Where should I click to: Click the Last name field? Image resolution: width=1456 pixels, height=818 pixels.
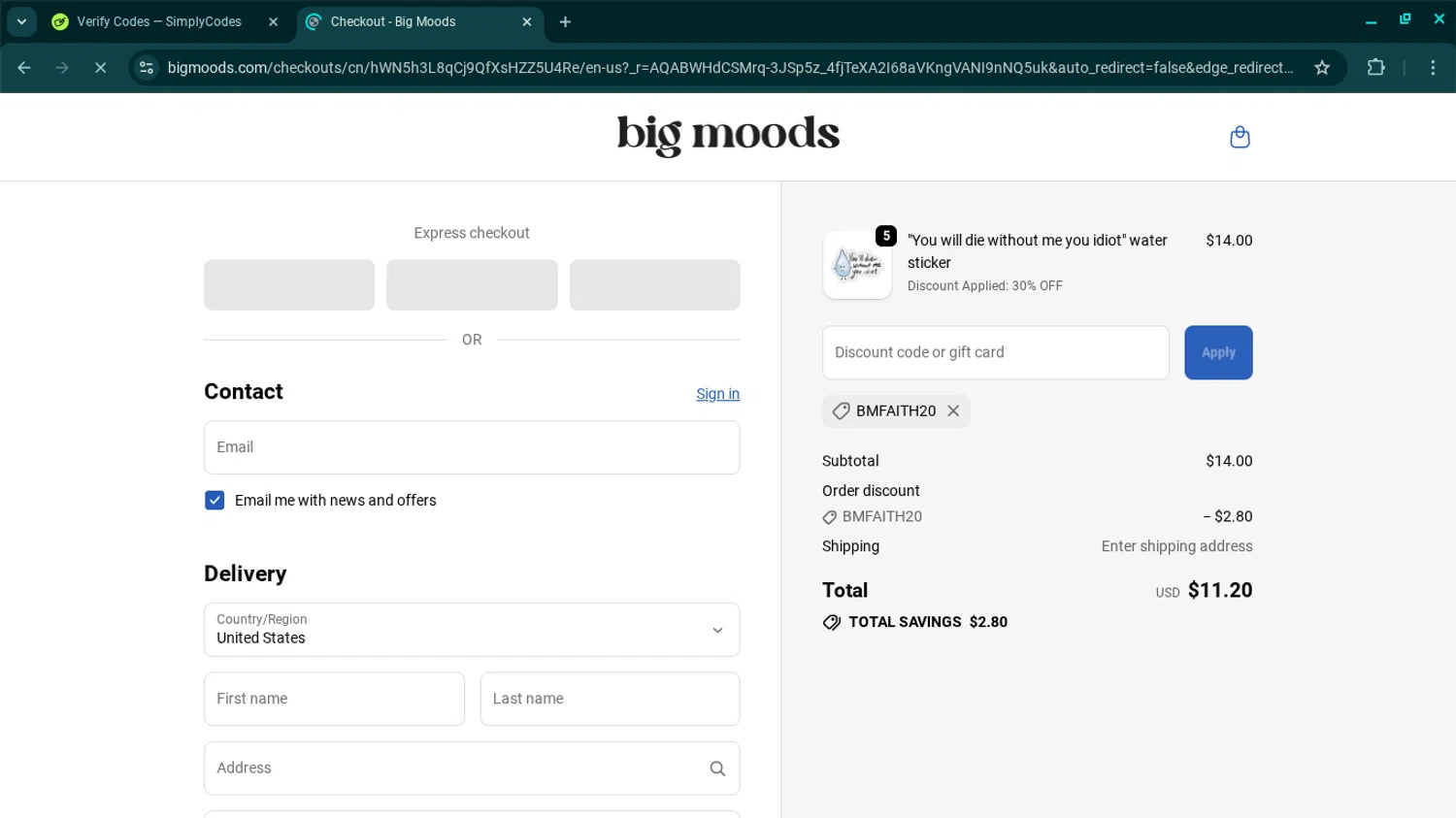click(610, 699)
